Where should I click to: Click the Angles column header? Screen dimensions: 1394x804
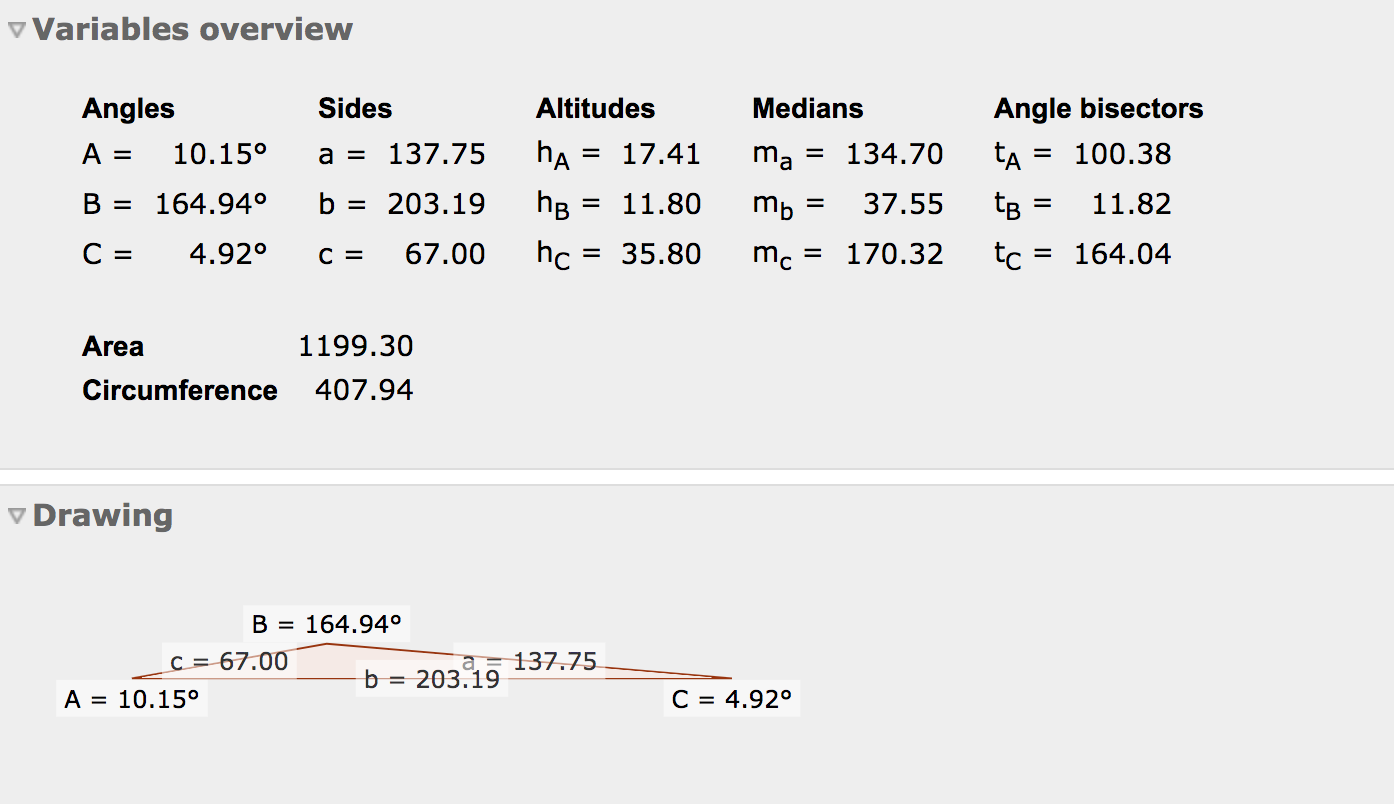pyautogui.click(x=128, y=109)
